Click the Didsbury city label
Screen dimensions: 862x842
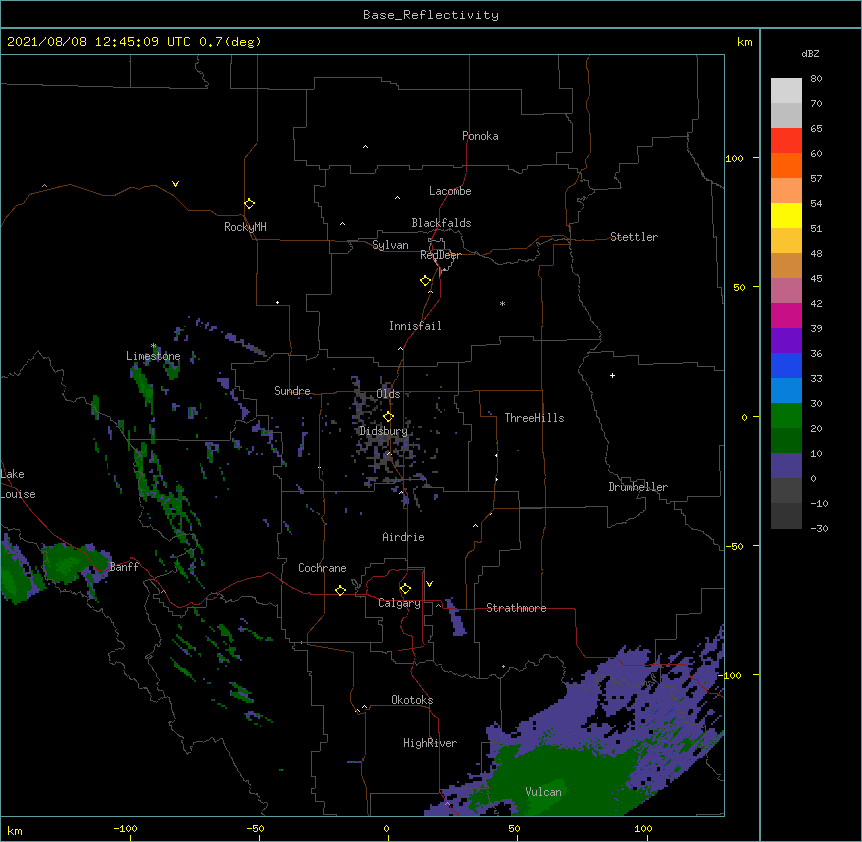[x=383, y=431]
